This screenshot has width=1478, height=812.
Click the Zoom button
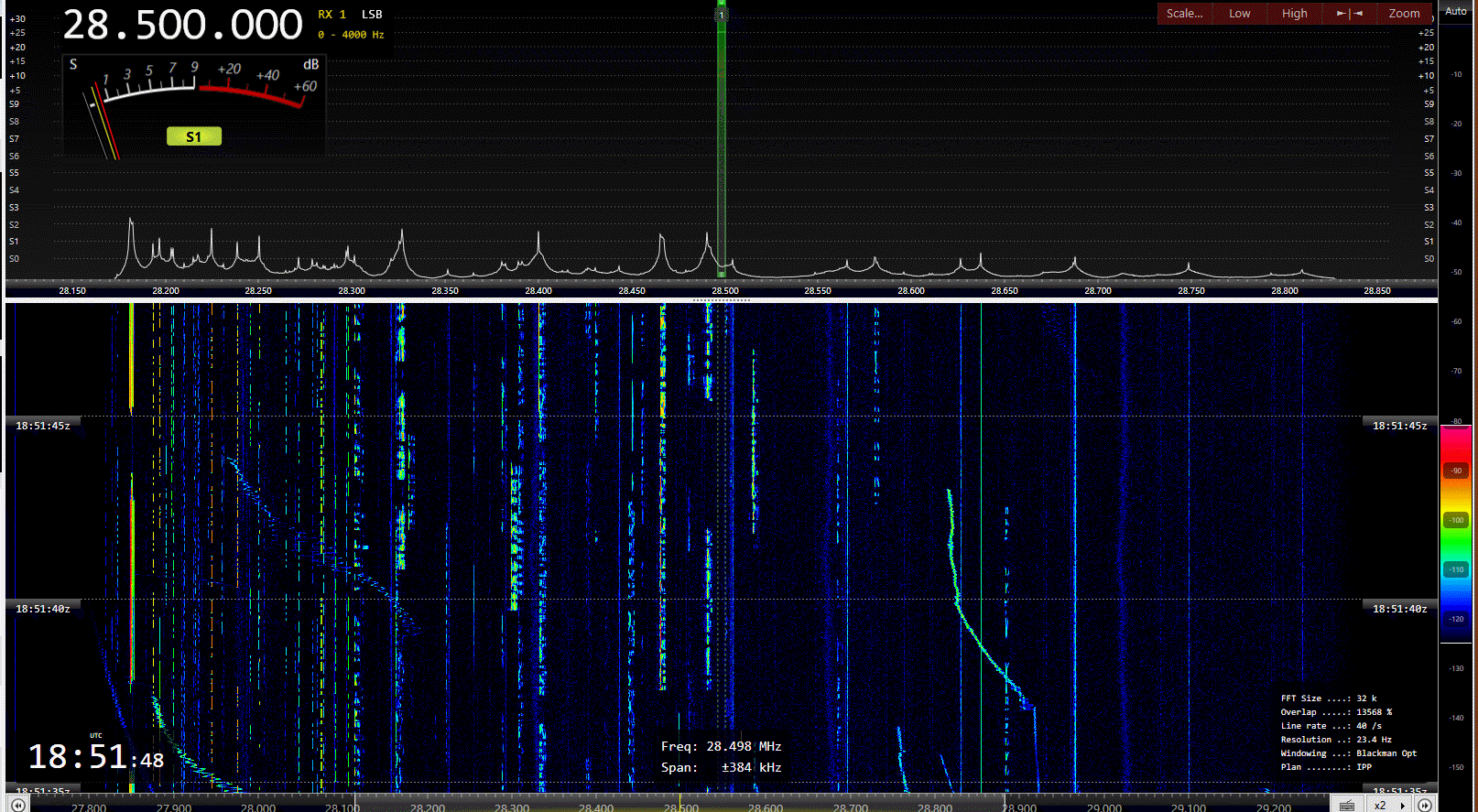1403,14
